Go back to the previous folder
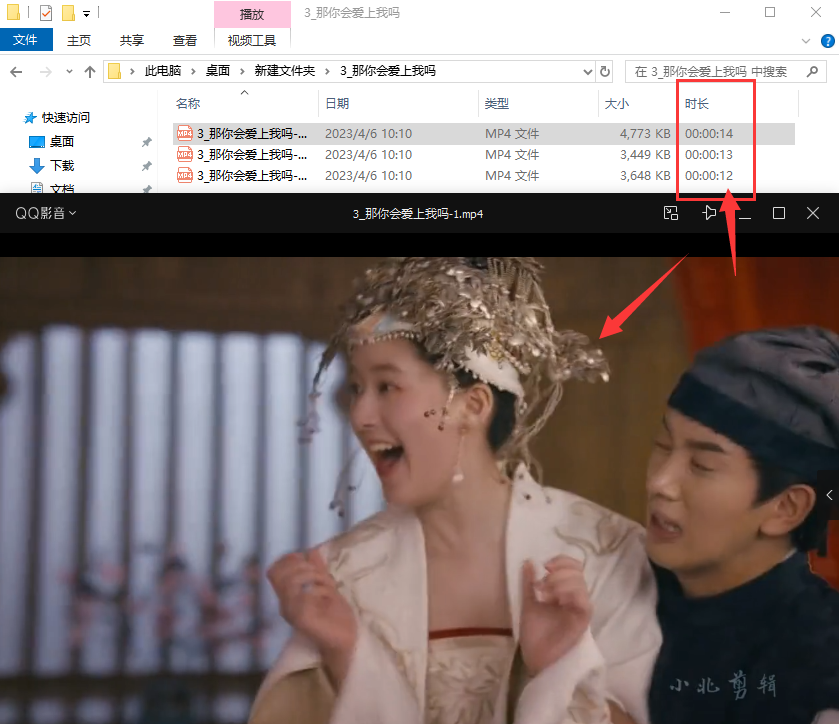Screen dimensions: 839x724 pos(16,72)
